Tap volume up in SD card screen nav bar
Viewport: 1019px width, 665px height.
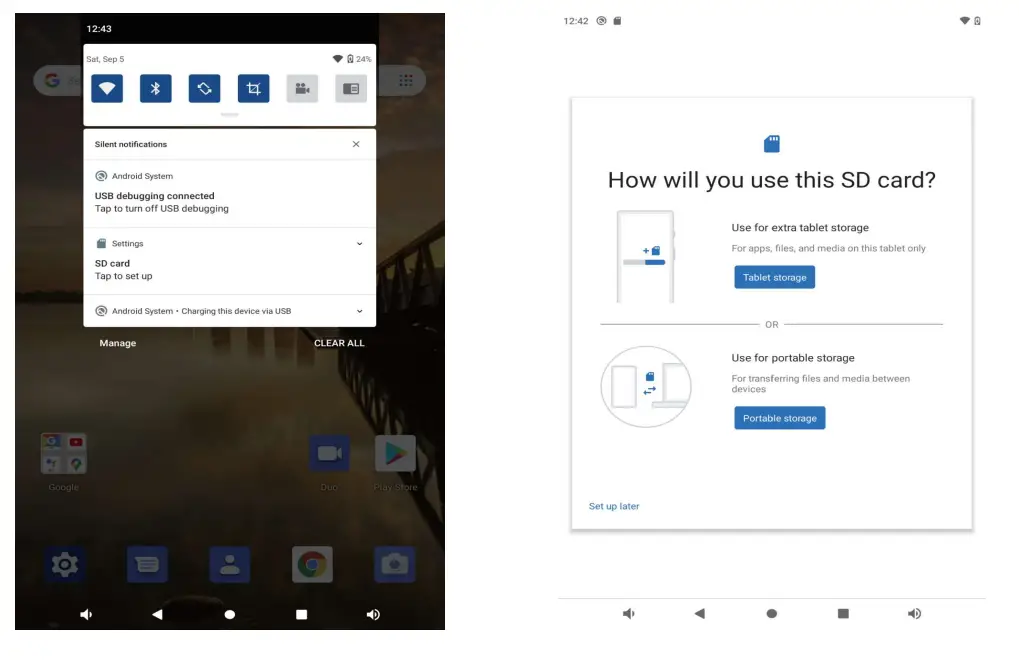914,614
